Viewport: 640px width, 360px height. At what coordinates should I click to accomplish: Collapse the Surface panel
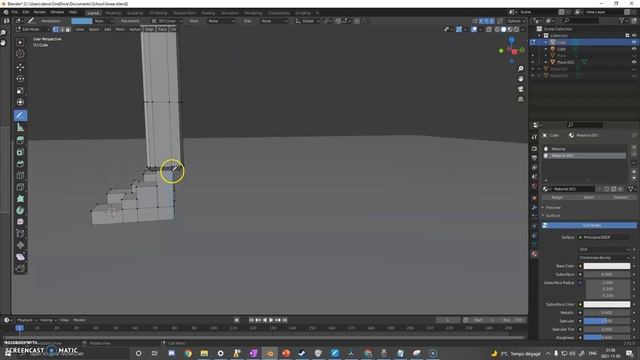coord(553,215)
